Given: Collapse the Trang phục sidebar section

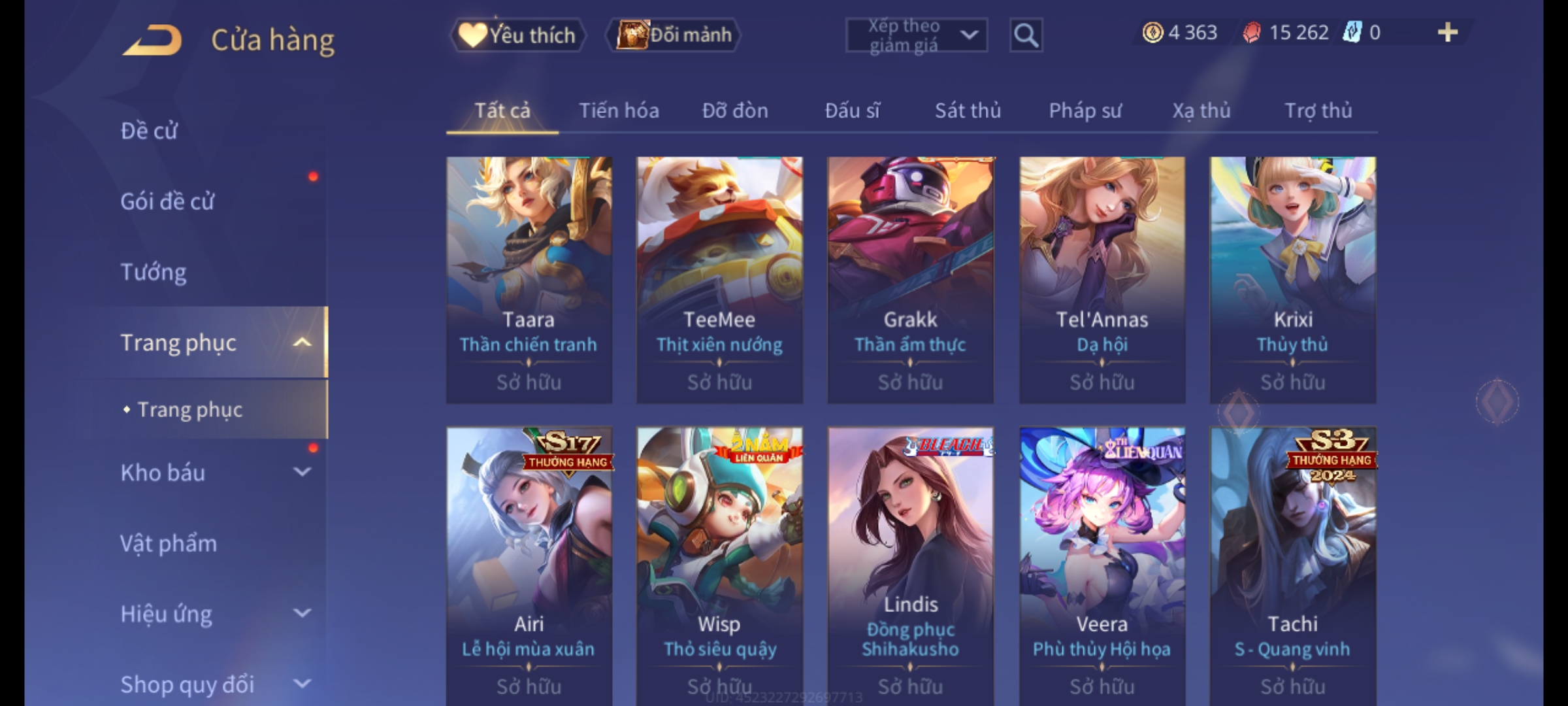Looking at the screenshot, I should [302, 342].
